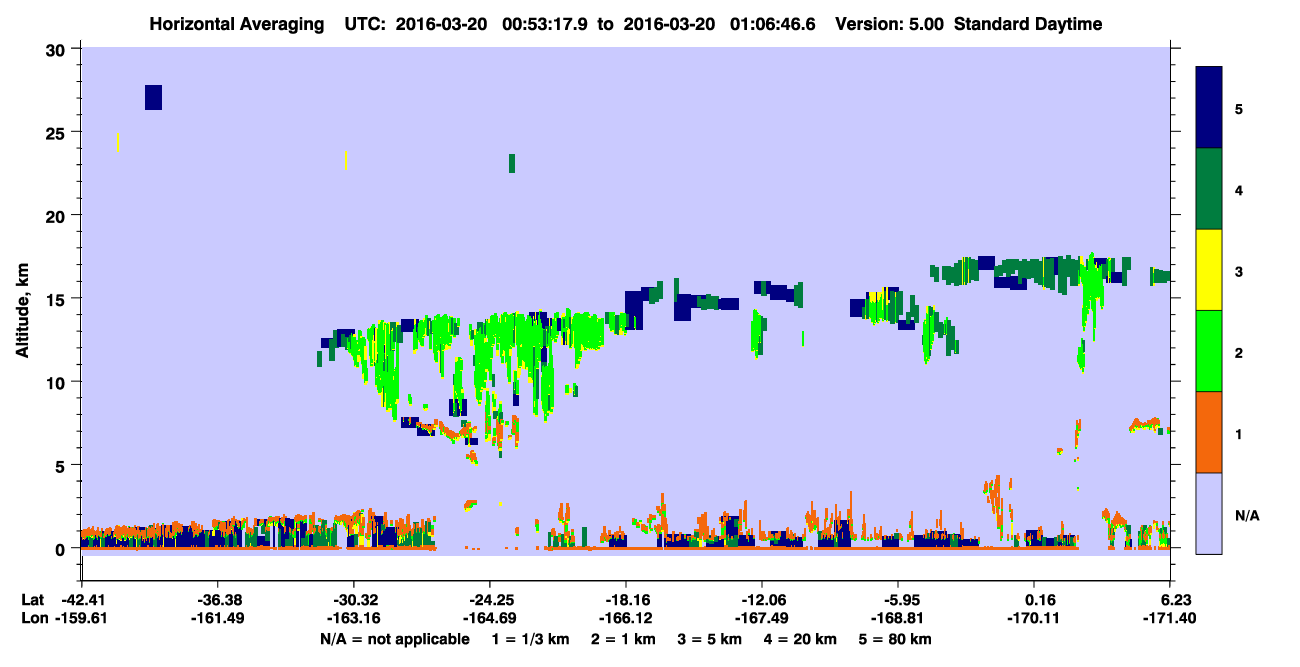Click 'Version: 5.00' in the header
The width and height of the screenshot is (1300, 667).
[x=890, y=24]
